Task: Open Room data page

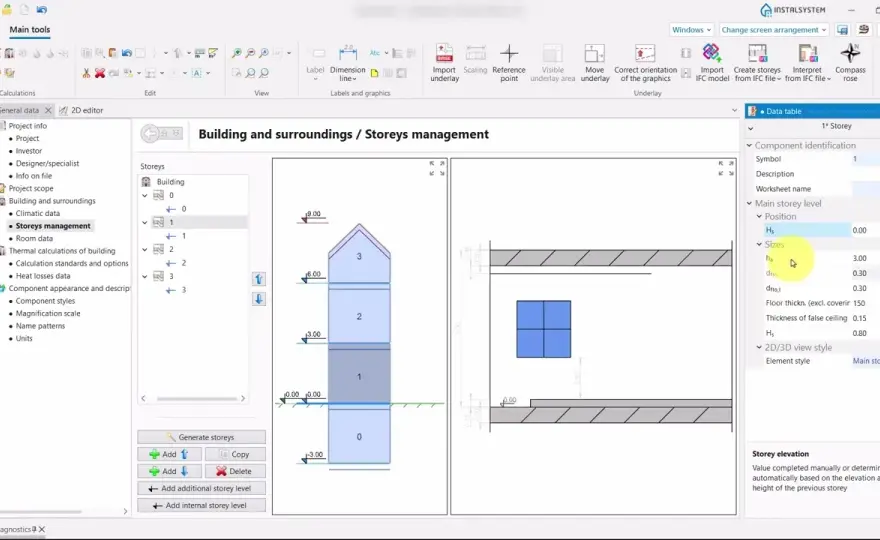Action: pyautogui.click(x=34, y=238)
